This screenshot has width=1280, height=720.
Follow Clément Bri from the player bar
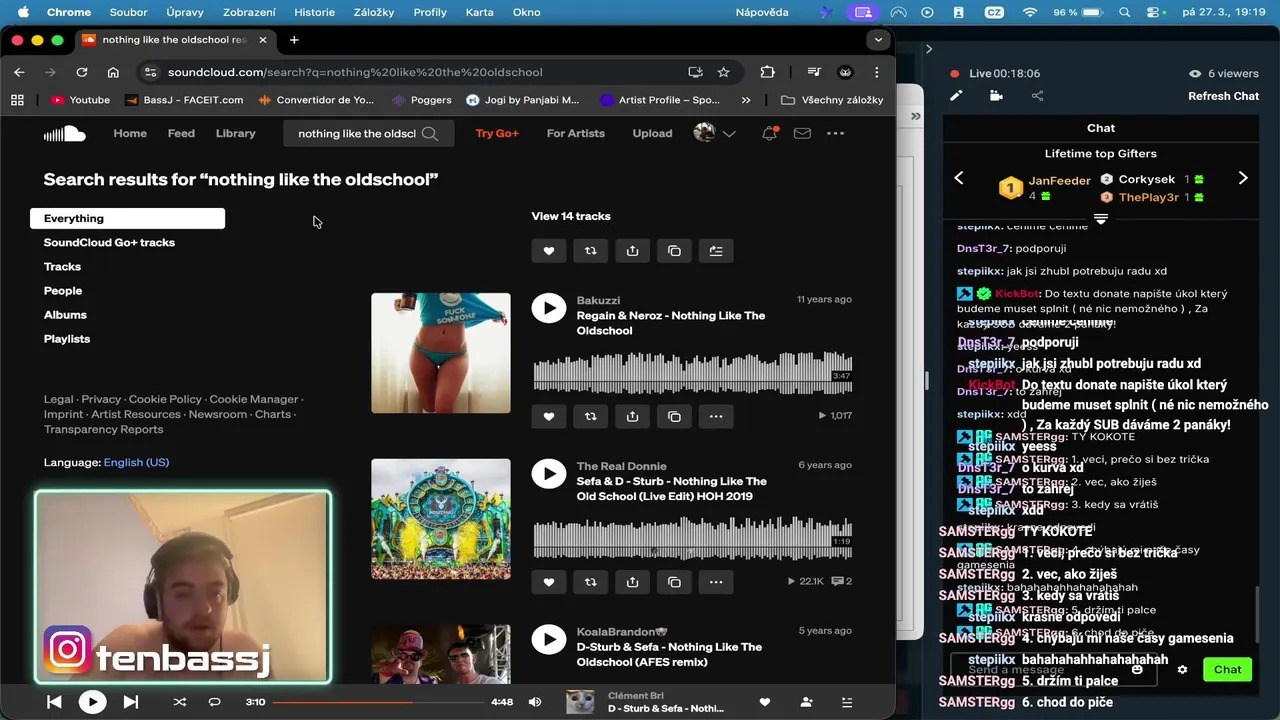(806, 702)
